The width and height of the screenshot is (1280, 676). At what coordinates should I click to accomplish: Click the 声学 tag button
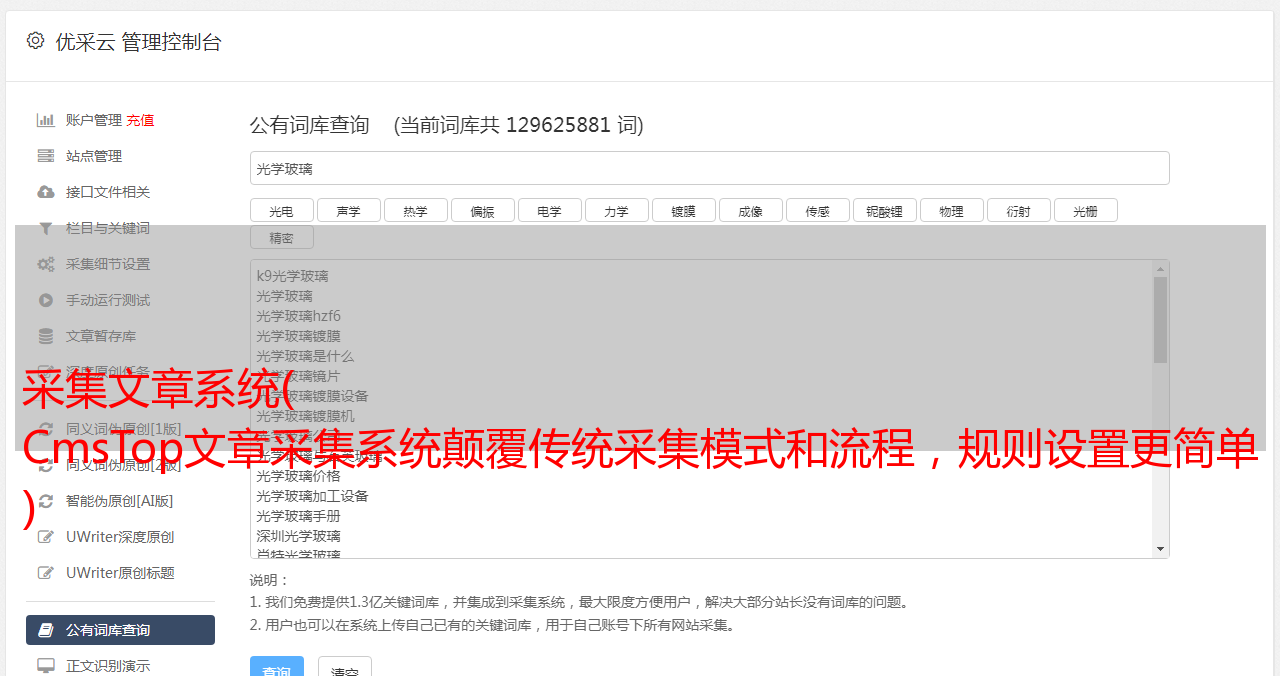[x=349, y=210]
